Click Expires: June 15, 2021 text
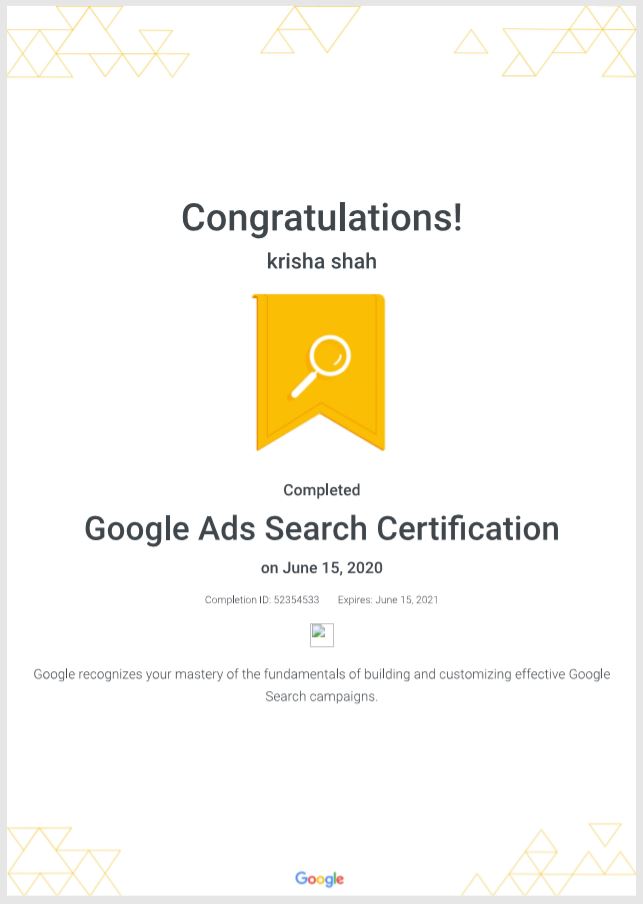Image resolution: width=643 pixels, height=904 pixels. [388, 600]
